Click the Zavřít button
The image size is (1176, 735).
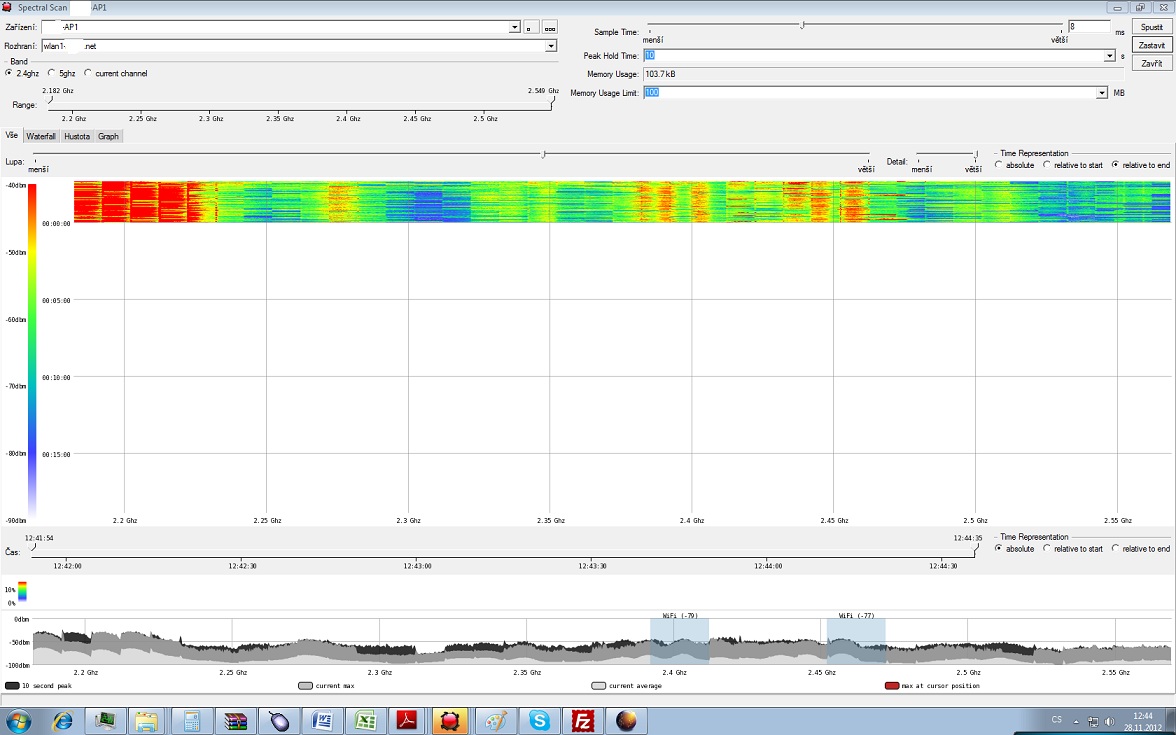pos(1151,64)
